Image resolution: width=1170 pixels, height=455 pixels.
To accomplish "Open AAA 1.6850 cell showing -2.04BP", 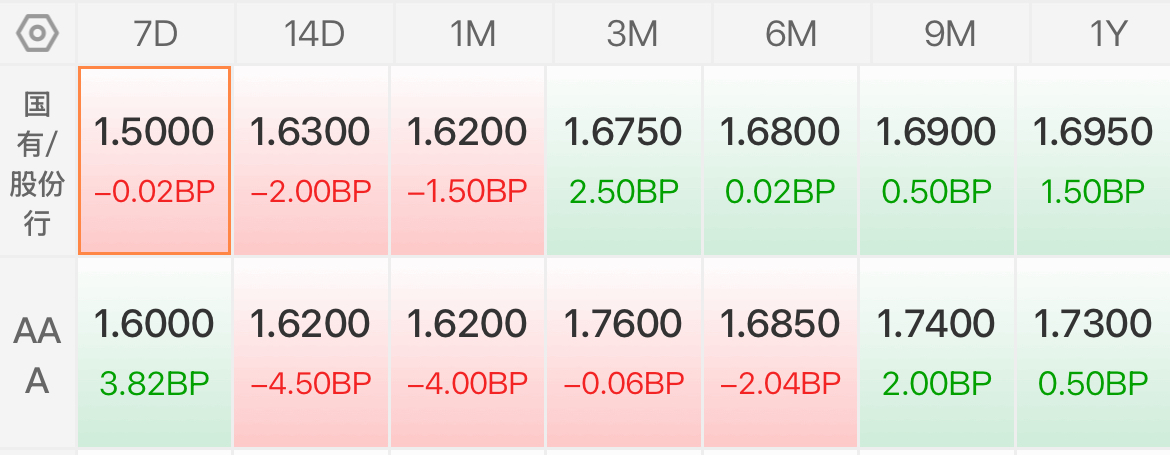I will [x=780, y=352].
